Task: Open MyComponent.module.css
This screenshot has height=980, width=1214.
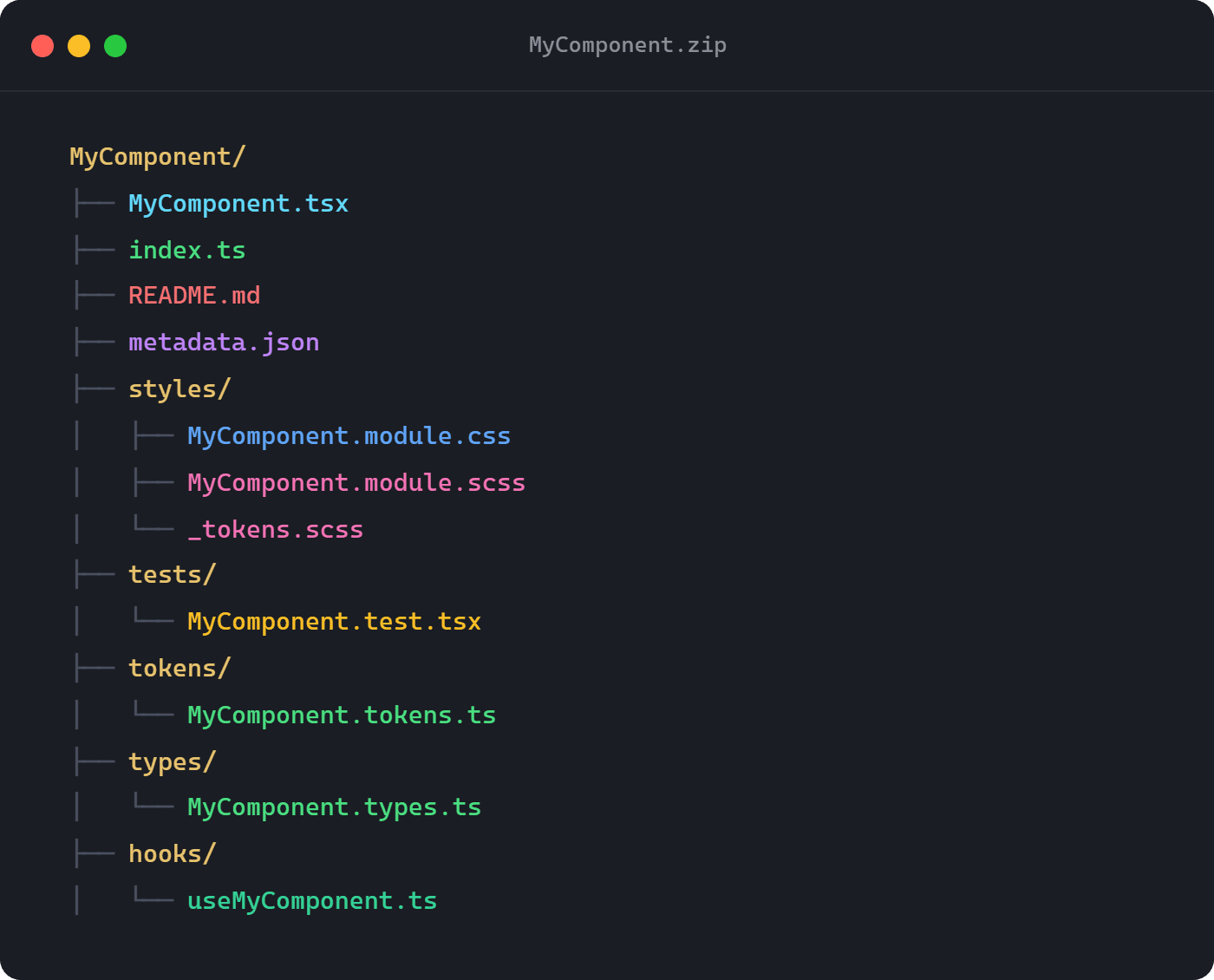Action: [349, 435]
